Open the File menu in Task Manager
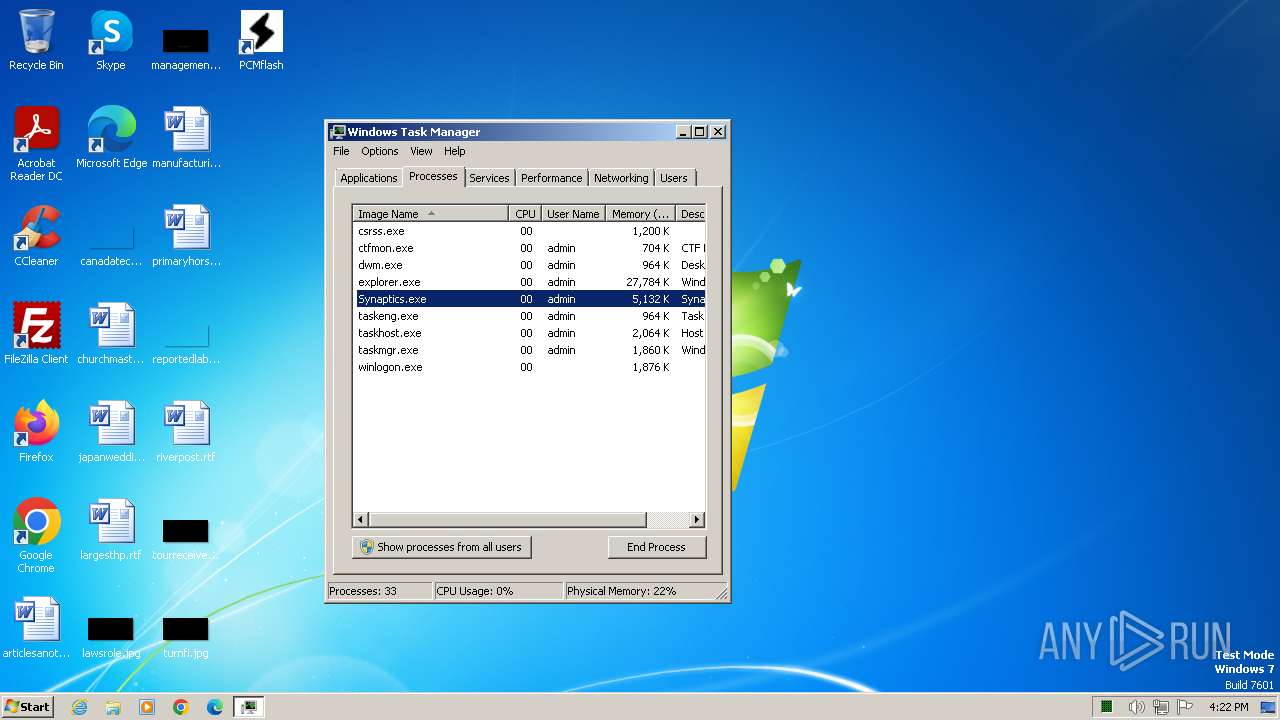 (341, 151)
